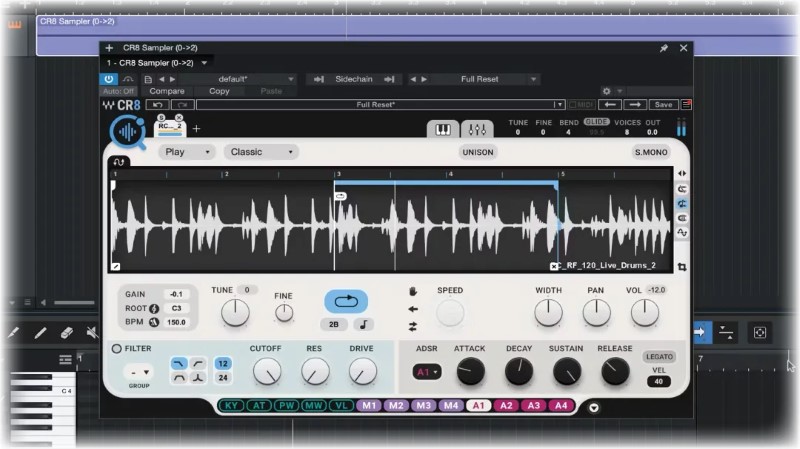The height and width of the screenshot is (449, 800).
Task: Select the high-pass filter shape
Action: click(x=198, y=363)
